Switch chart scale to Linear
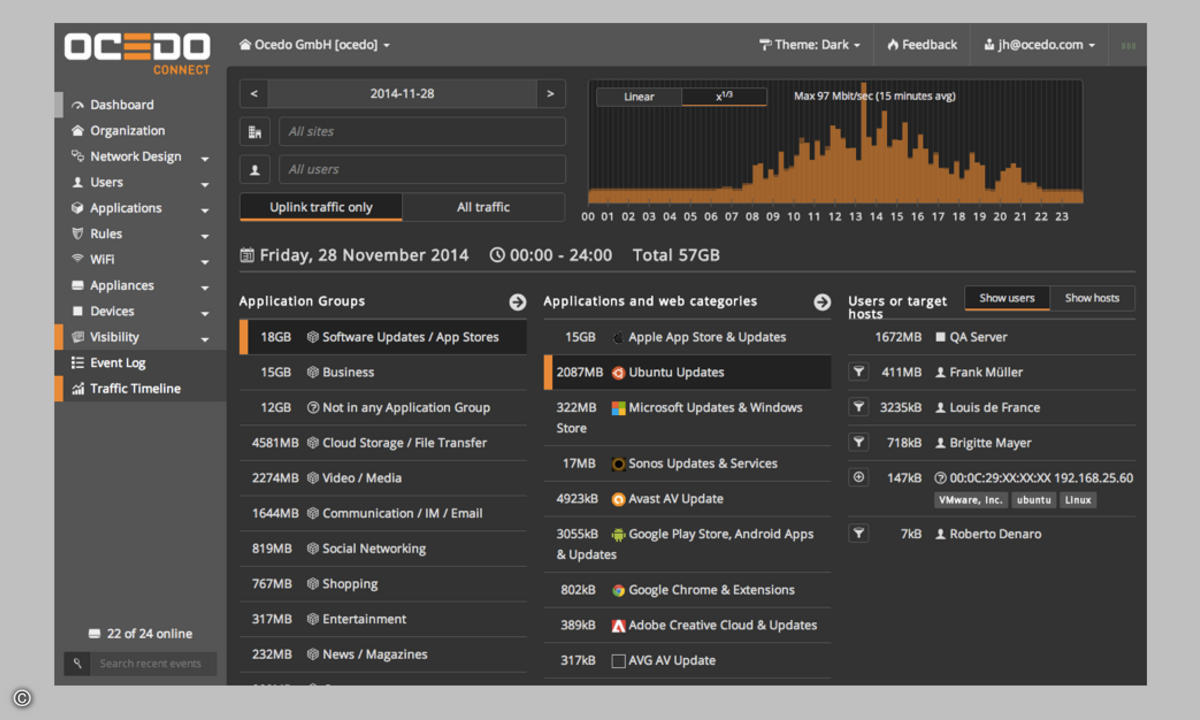This screenshot has width=1200, height=720. pyautogui.click(x=639, y=97)
